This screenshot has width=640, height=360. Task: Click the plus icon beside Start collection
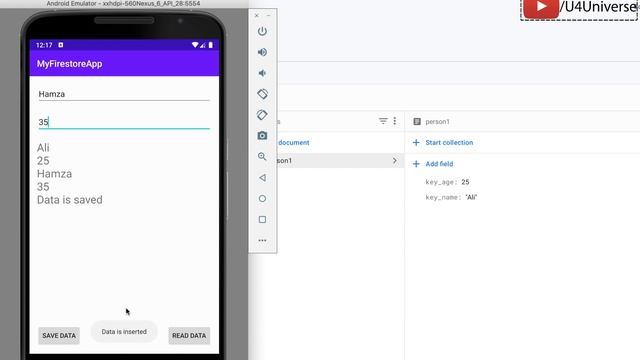(416, 142)
